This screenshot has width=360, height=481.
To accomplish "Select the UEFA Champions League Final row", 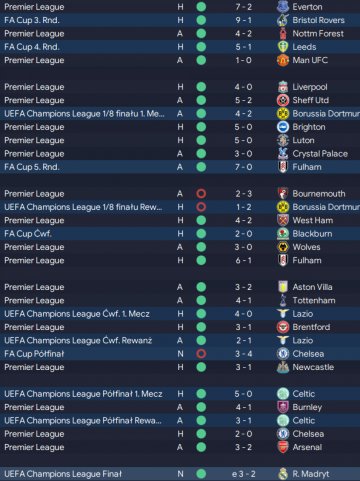I will (180, 474).
